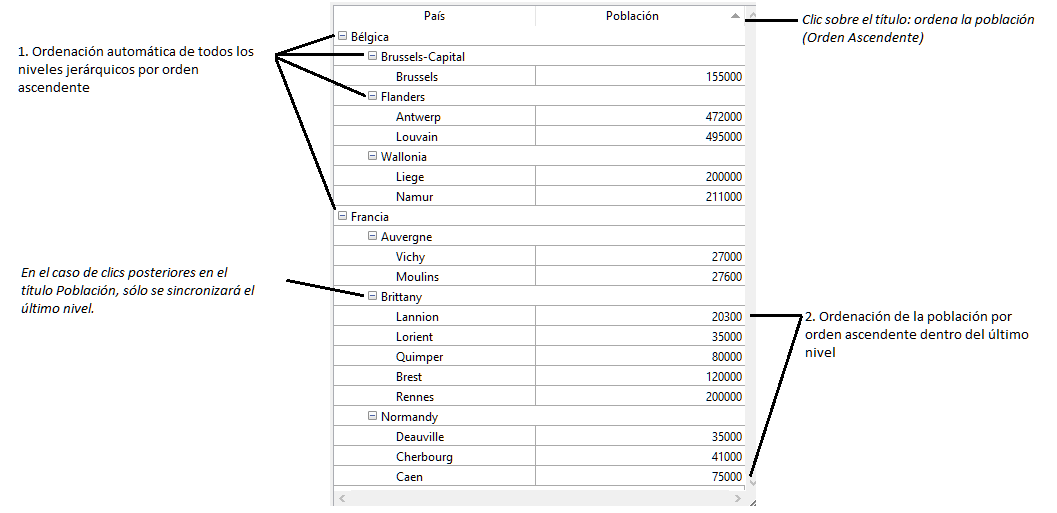The height and width of the screenshot is (513, 1057).
Task: Collapse the Francia tree node
Action: 343,217
